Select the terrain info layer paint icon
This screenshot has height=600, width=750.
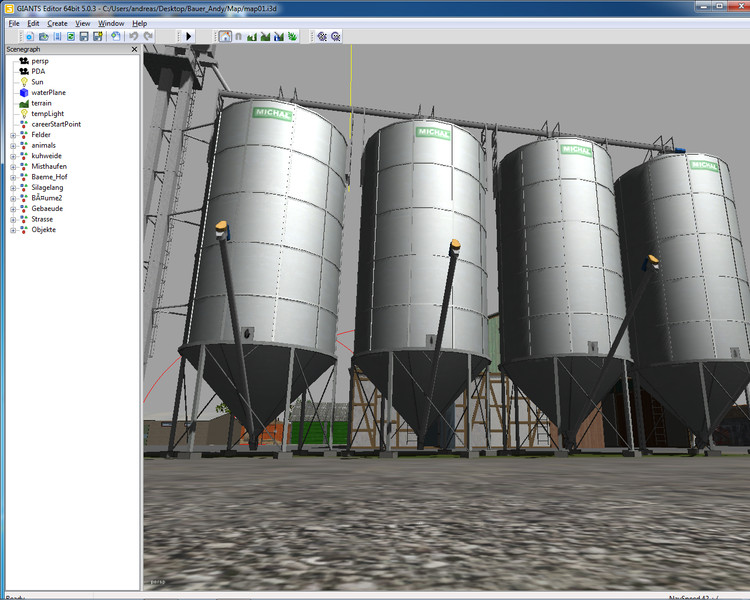point(279,36)
